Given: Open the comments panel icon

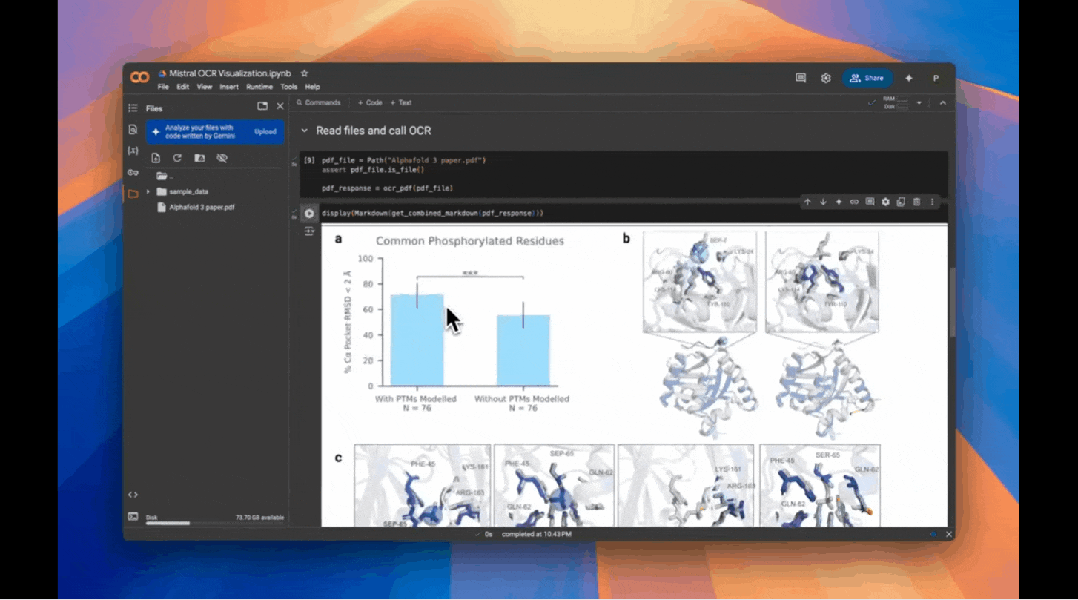Looking at the screenshot, I should pos(801,78).
